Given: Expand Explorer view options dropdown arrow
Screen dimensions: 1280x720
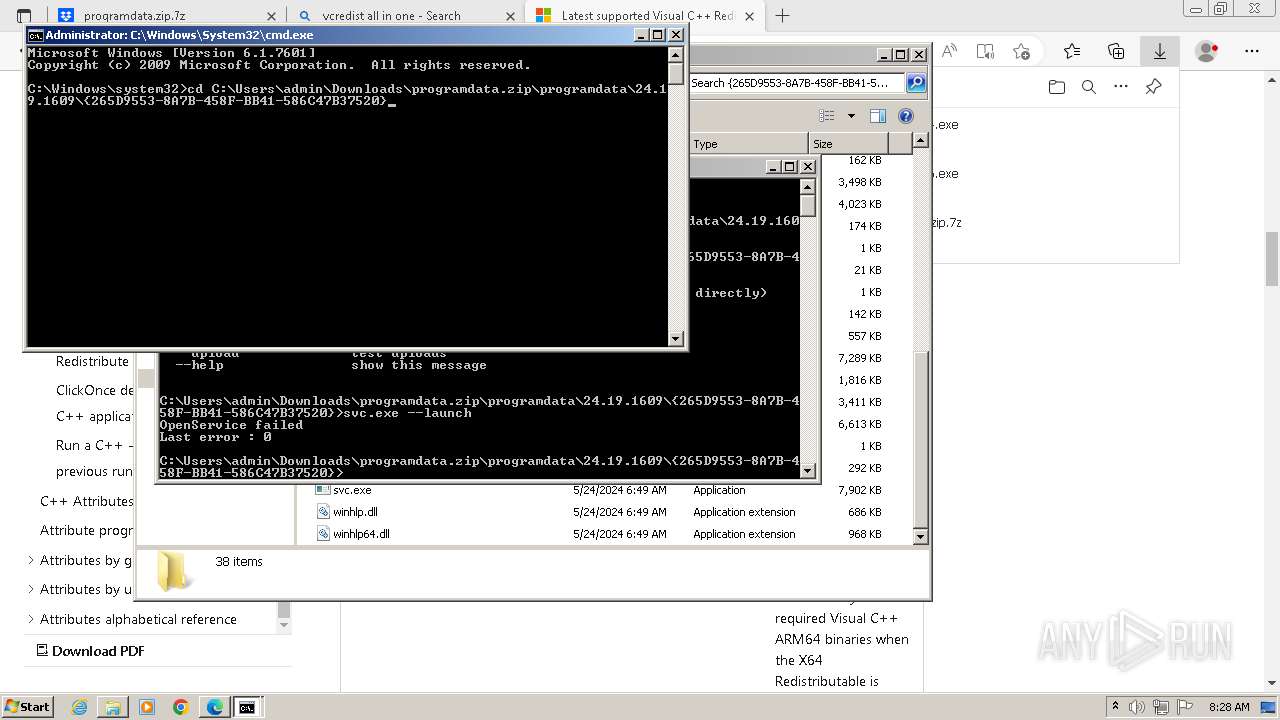Looking at the screenshot, I should coord(851,116).
